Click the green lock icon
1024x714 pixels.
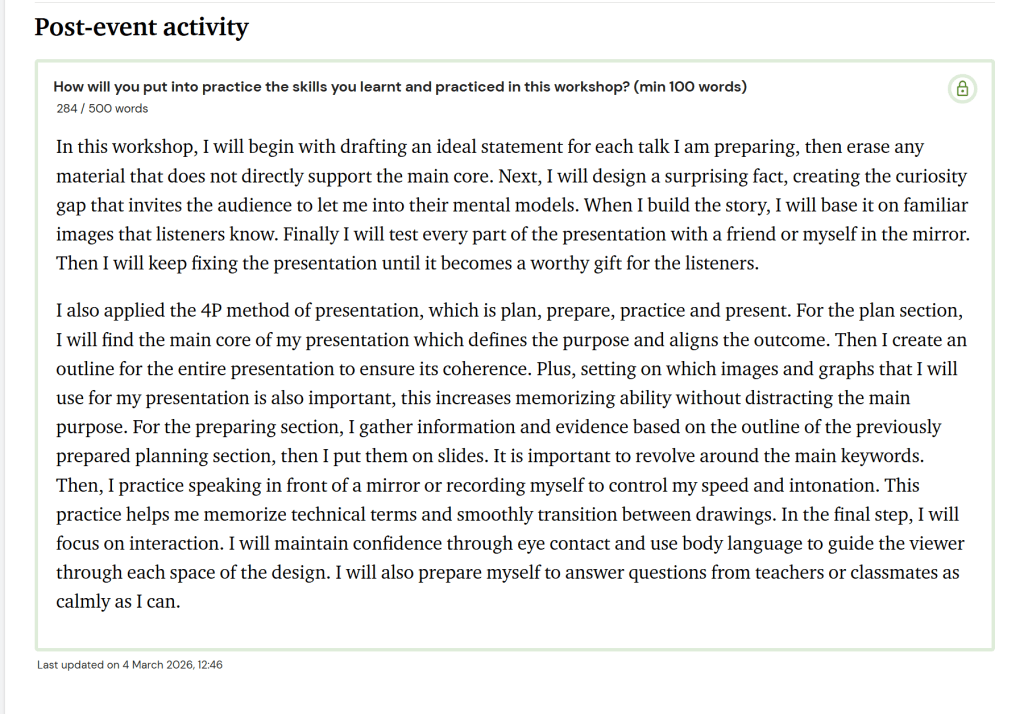coord(962,89)
